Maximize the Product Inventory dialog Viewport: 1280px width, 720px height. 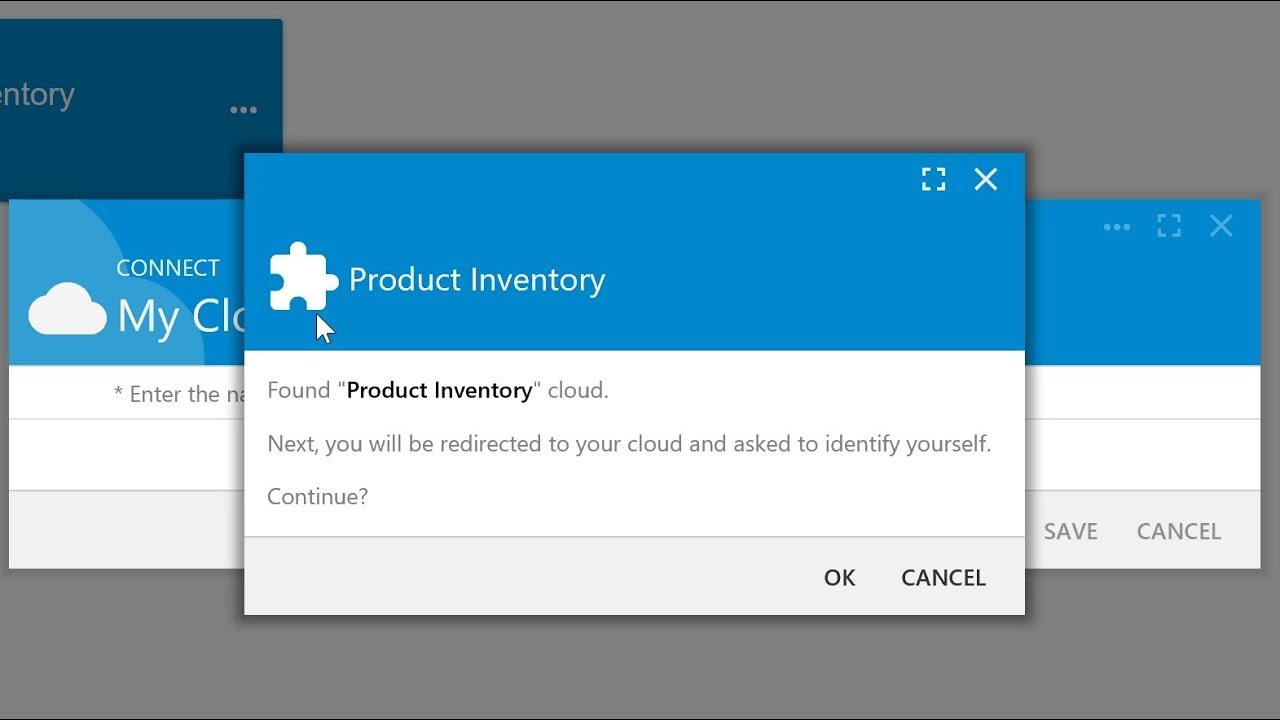click(x=933, y=180)
